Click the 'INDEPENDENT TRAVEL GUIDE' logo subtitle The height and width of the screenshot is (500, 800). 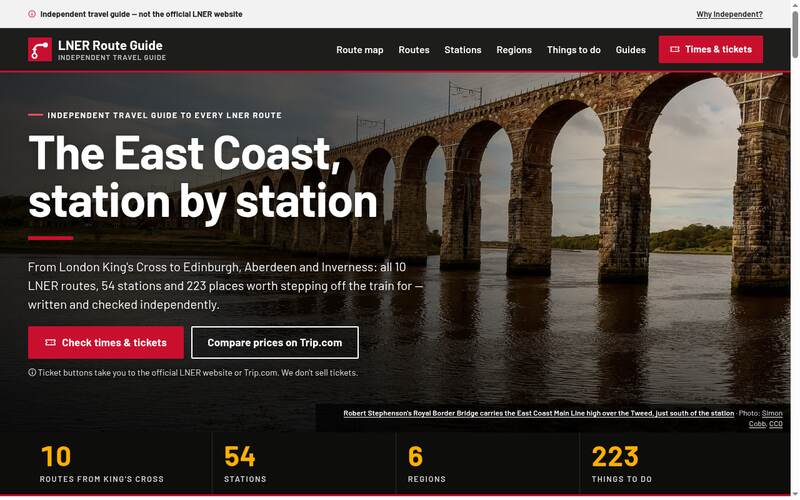click(x=112, y=58)
